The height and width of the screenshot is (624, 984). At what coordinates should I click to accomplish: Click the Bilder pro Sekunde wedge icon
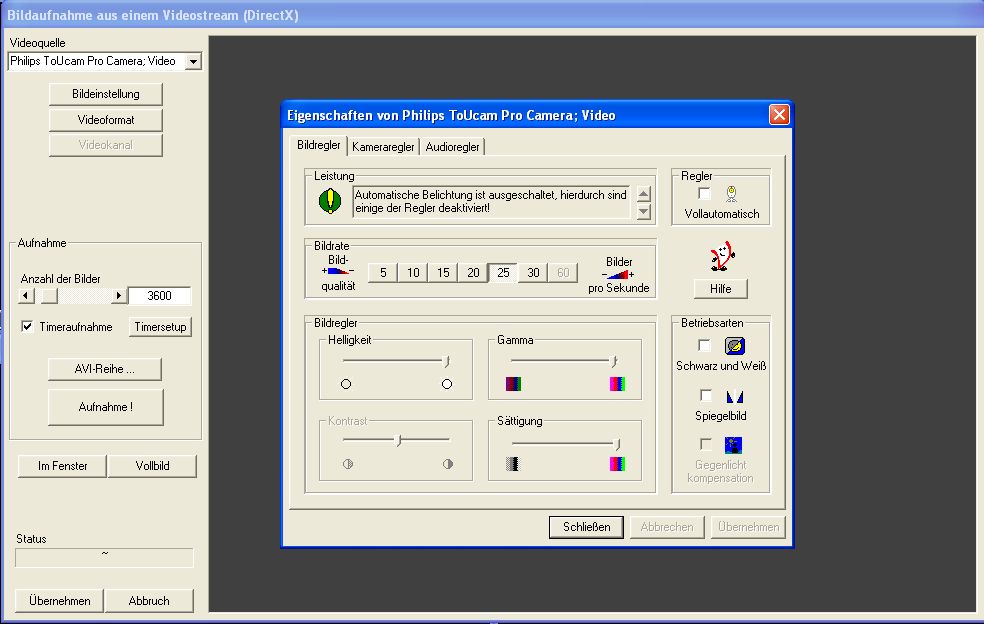point(618,274)
